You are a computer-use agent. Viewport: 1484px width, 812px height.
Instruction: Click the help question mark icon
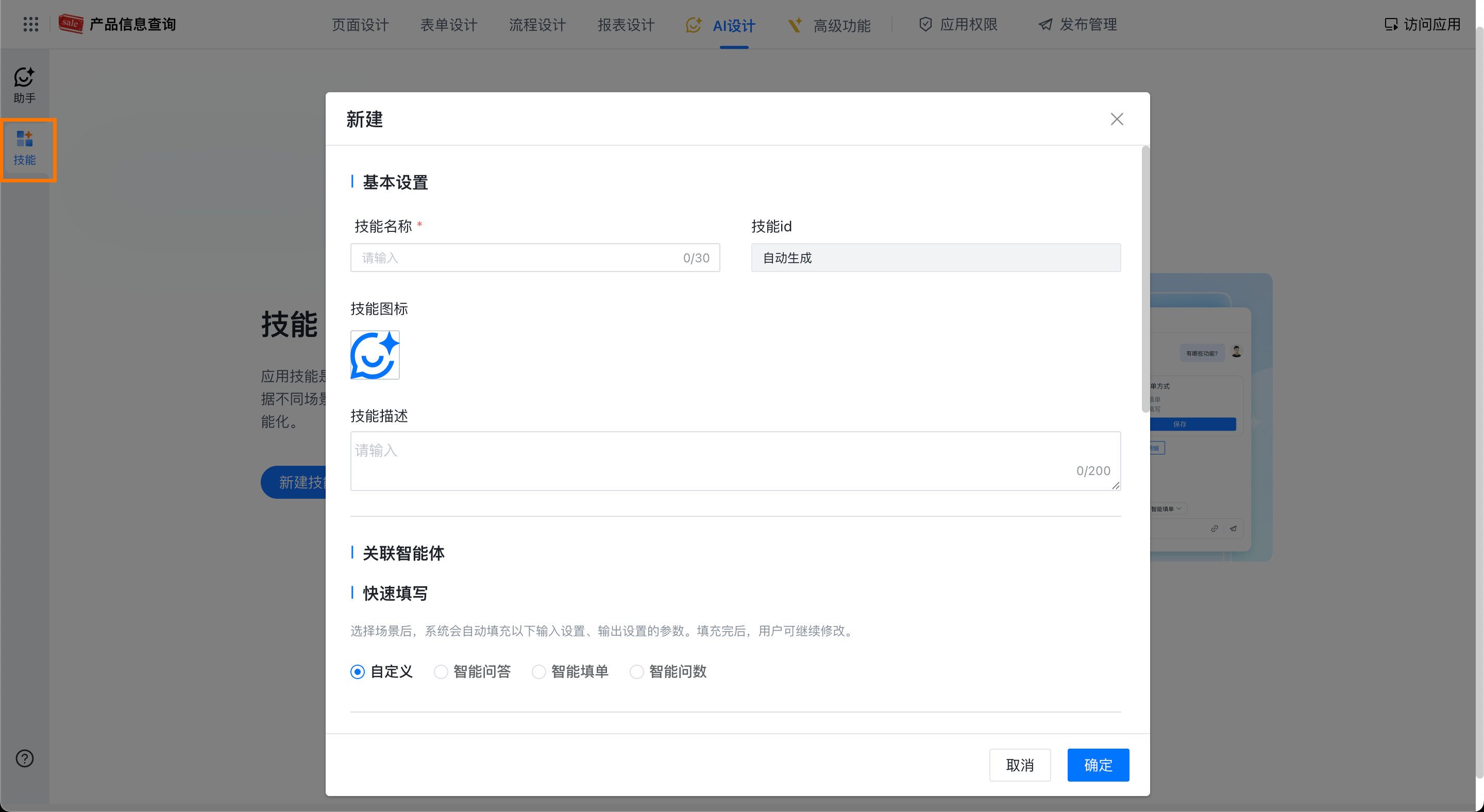point(25,758)
